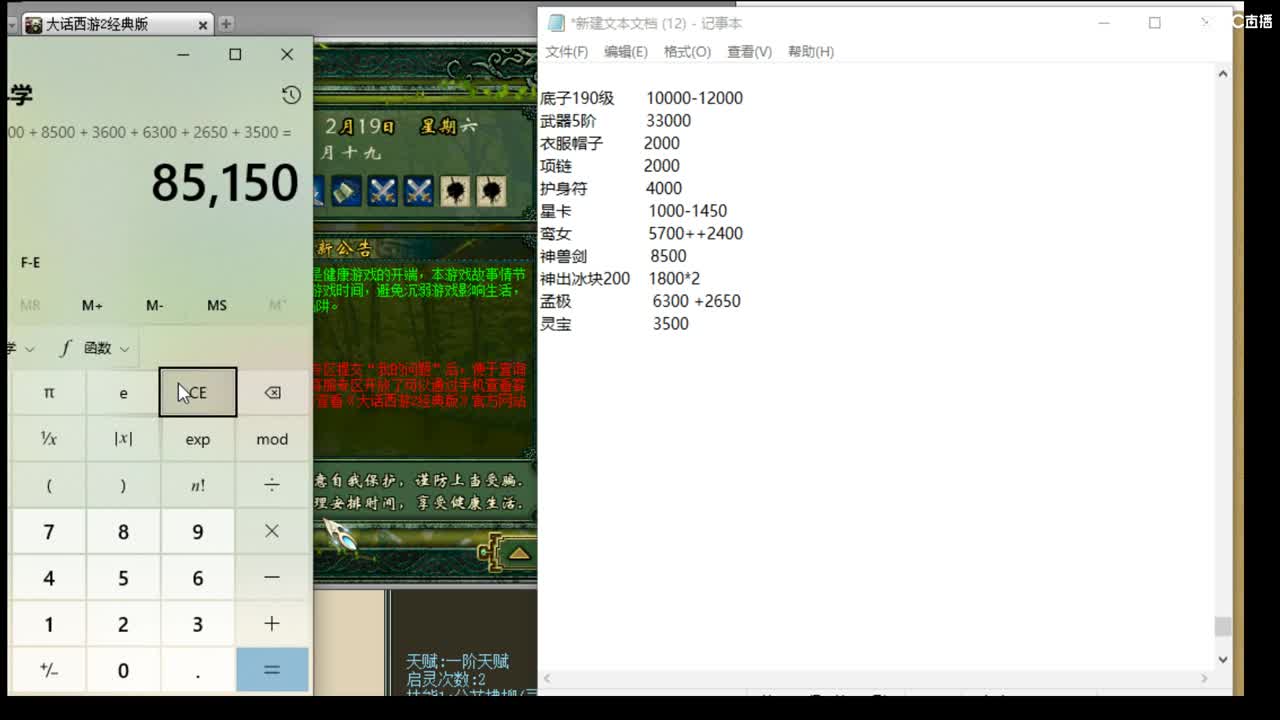The height and width of the screenshot is (720, 1280).
Task: Click the text 灵宝 in Notepad
Action: [555, 324]
